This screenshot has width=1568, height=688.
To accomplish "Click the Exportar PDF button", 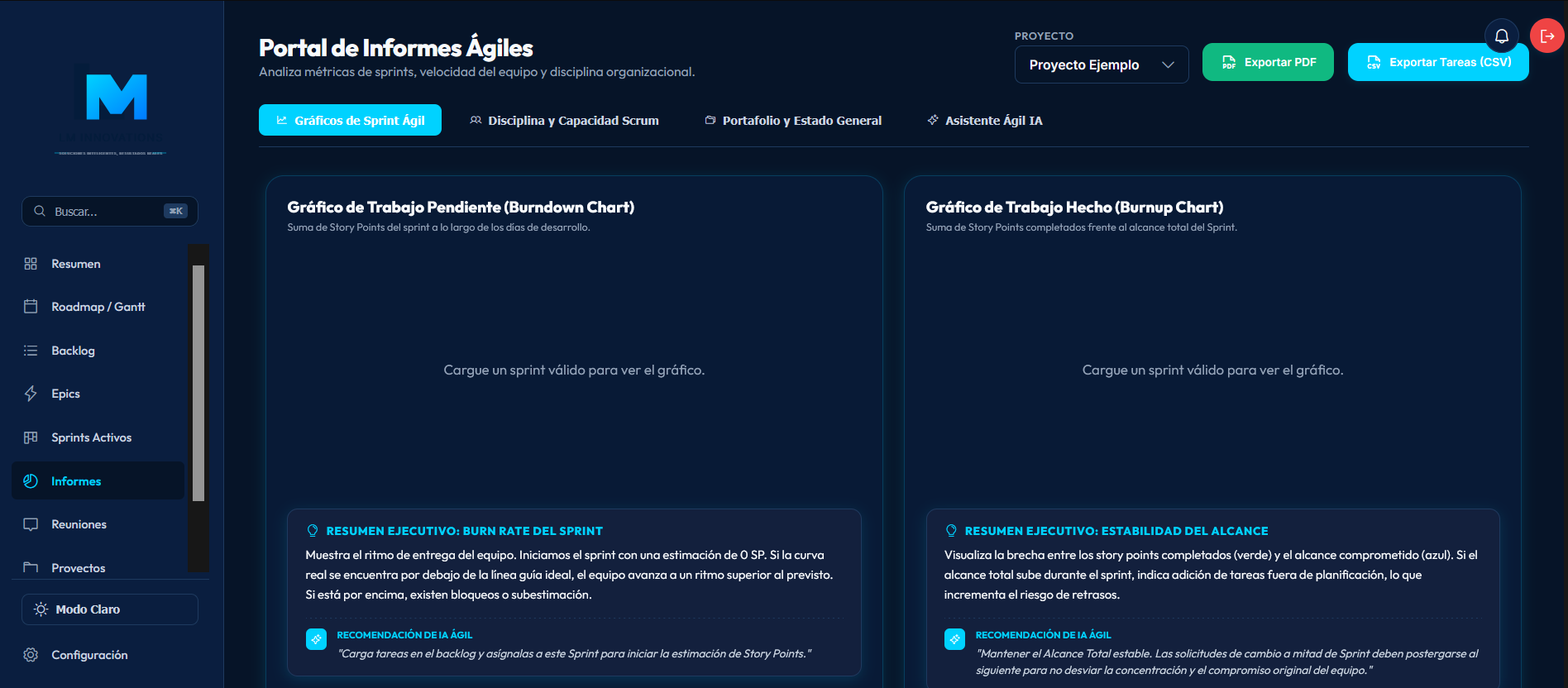I will tap(1268, 62).
